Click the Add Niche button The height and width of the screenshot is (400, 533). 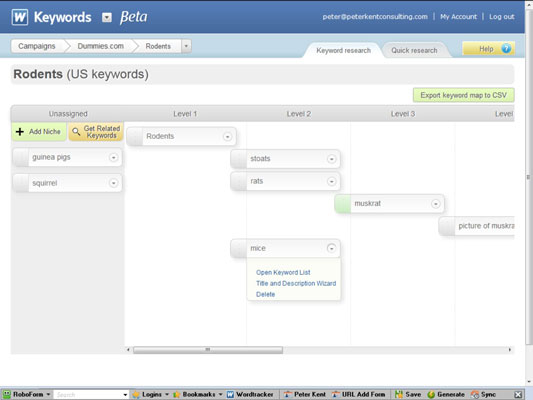[x=39, y=132]
